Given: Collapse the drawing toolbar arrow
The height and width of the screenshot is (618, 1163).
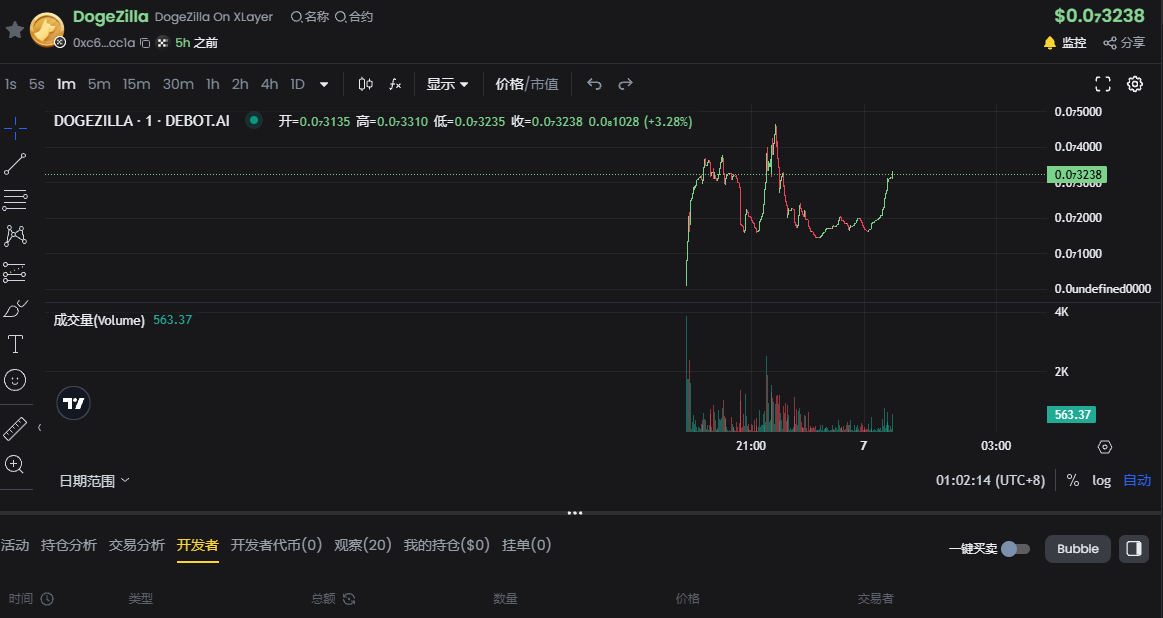Looking at the screenshot, I should click(39, 427).
